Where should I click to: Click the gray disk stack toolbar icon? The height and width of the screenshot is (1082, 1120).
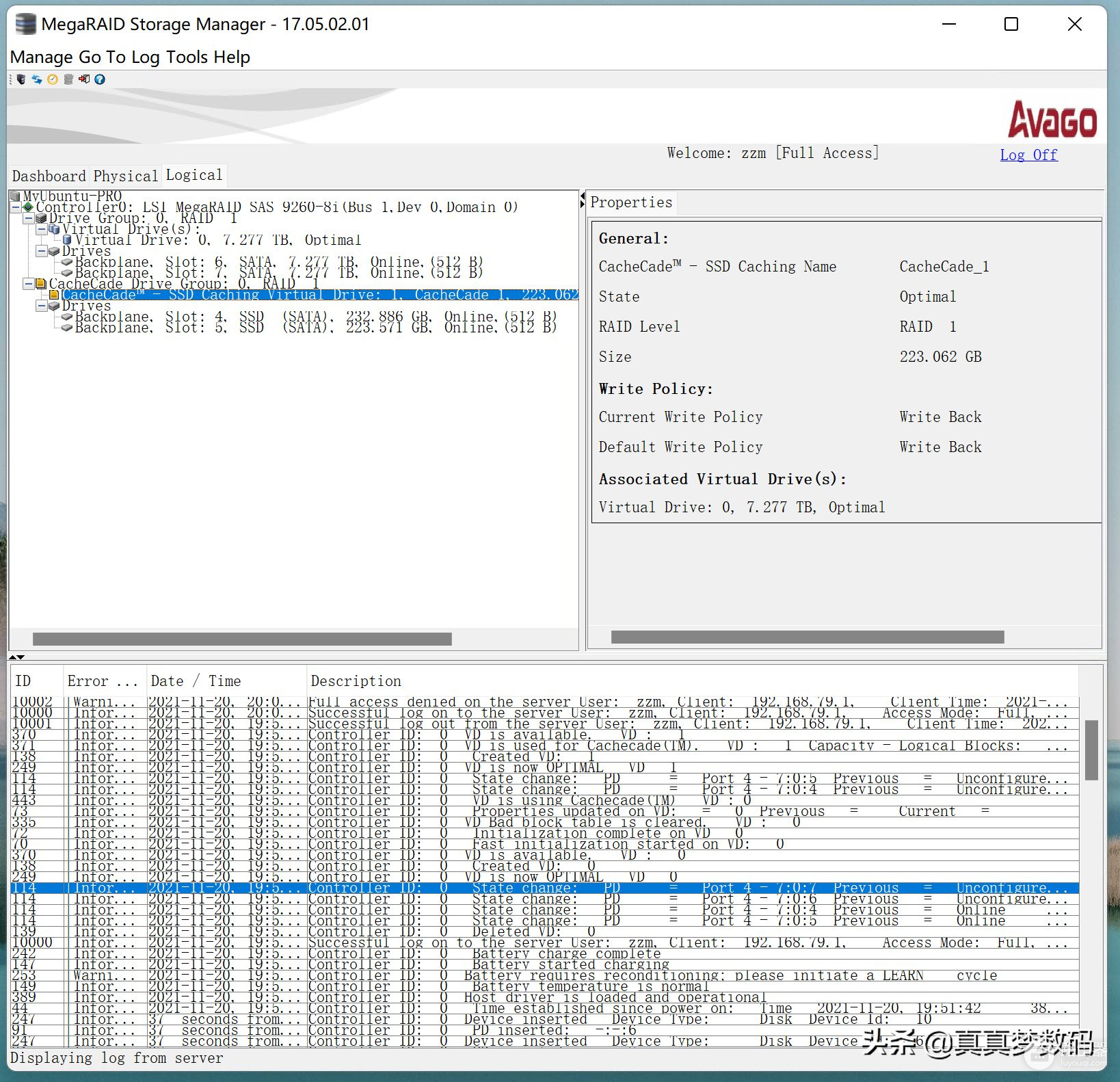click(x=68, y=79)
